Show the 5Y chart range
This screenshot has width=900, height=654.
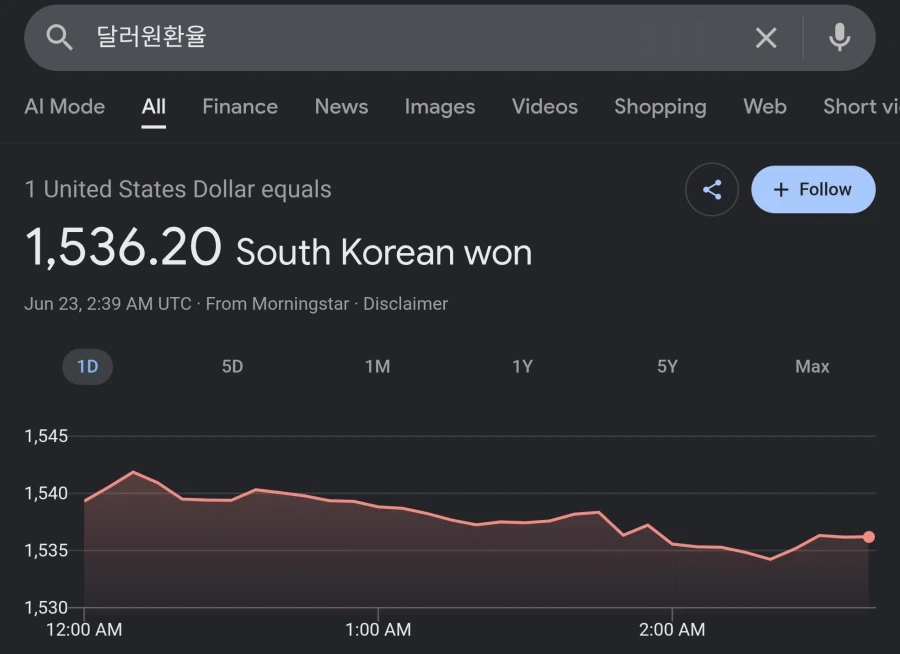pos(668,366)
